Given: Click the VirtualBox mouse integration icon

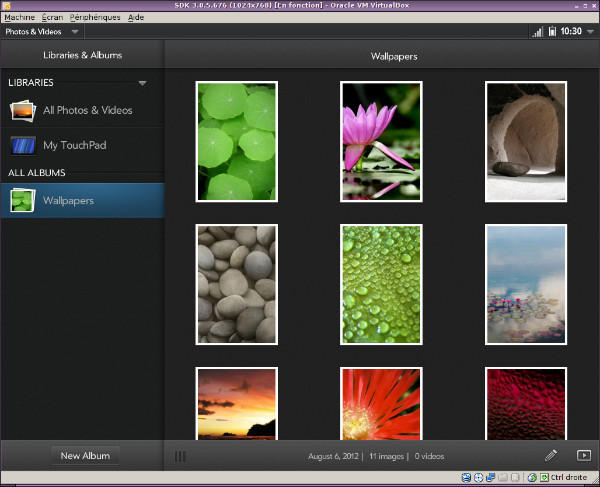Looking at the screenshot, I should coord(532,477).
